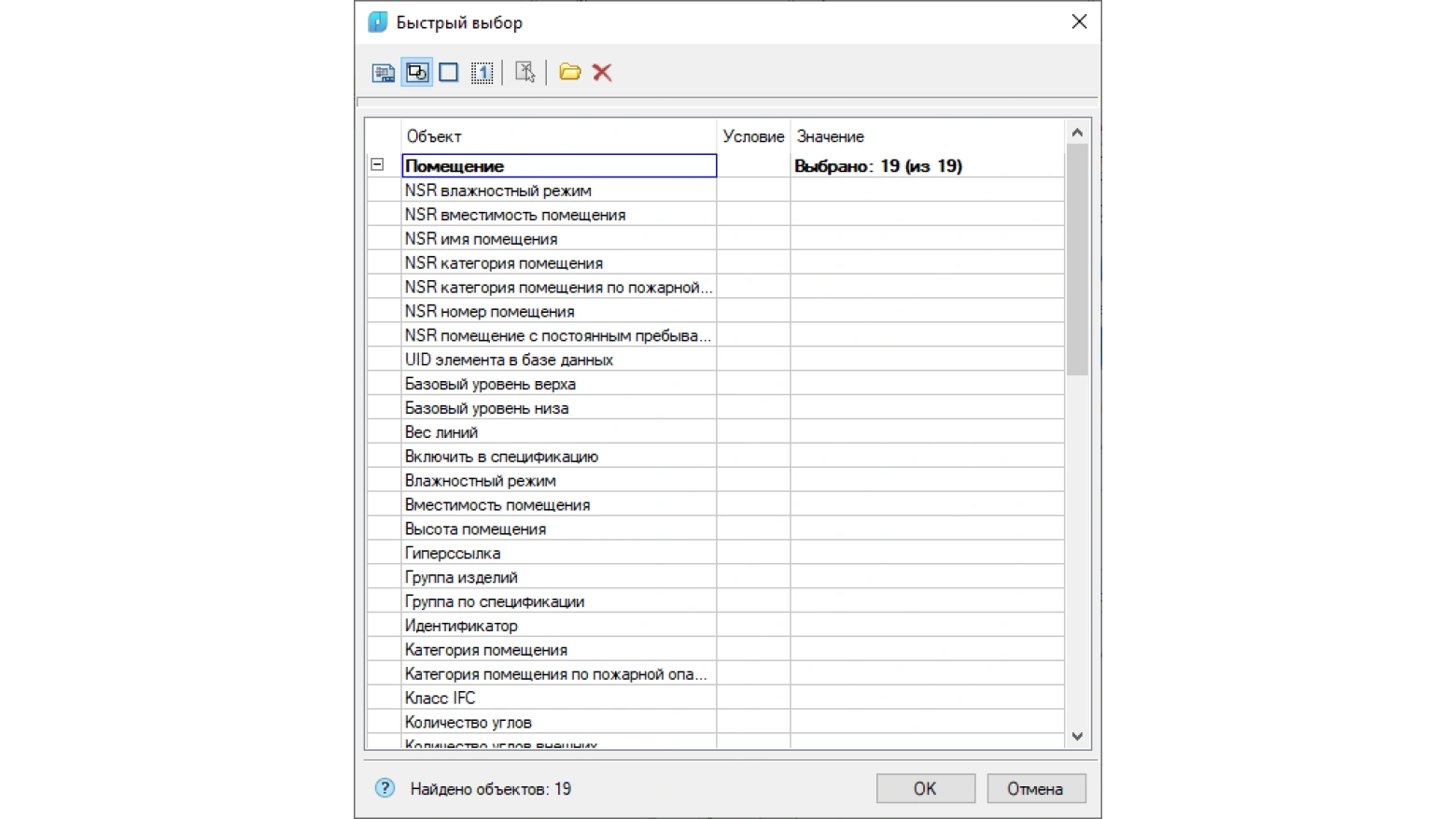Click the scrollbar down arrow
Viewport: 1456px width, 819px height.
[1077, 736]
